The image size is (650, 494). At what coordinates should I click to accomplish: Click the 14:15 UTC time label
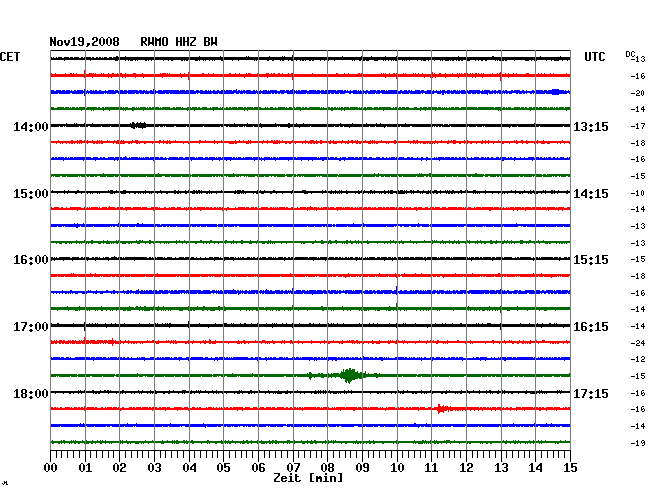(x=591, y=194)
